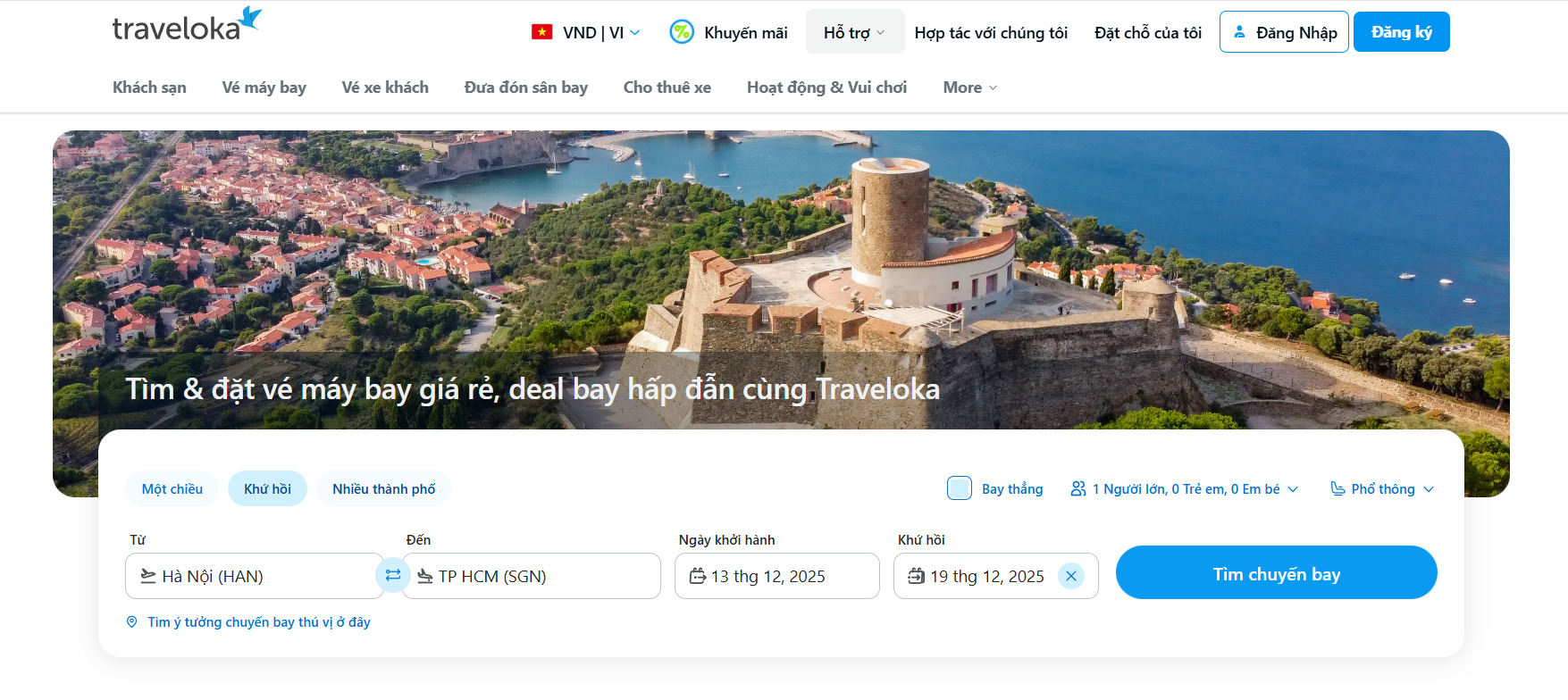This screenshot has width=1568, height=700.
Task: Open Hoạt động & Vui chơi tab
Action: tap(827, 87)
